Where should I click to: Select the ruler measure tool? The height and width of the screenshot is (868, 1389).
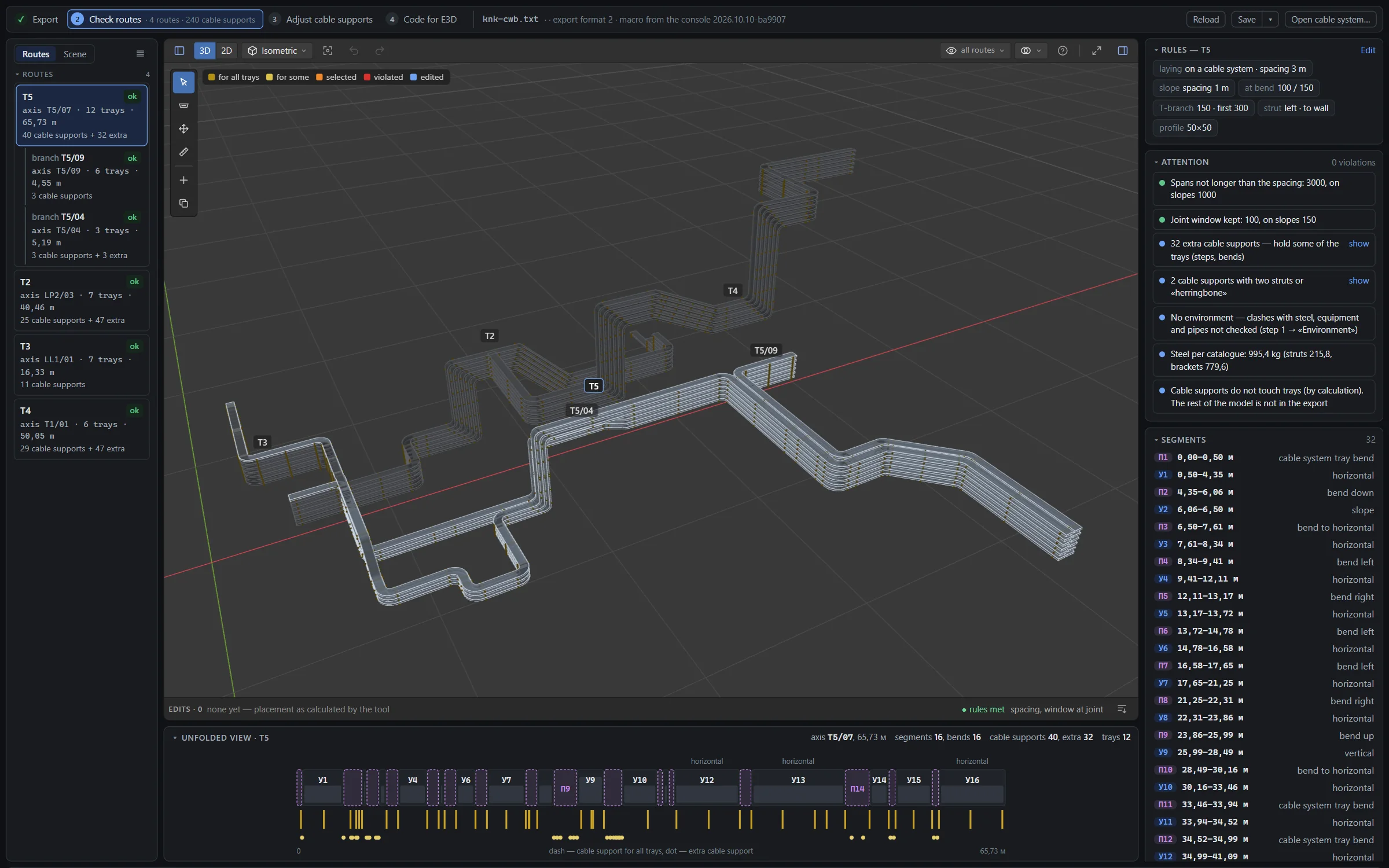click(183, 152)
